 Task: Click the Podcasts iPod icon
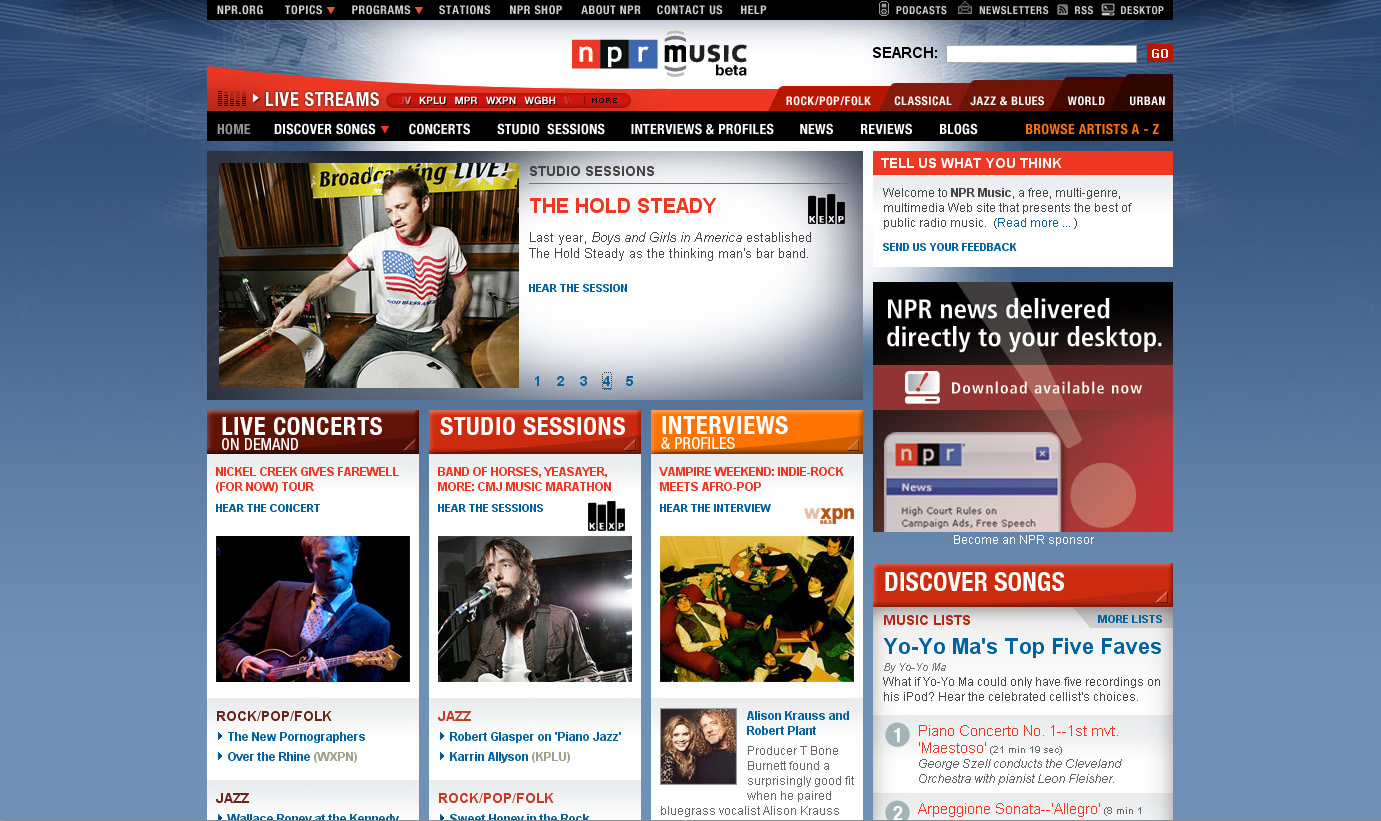883,9
